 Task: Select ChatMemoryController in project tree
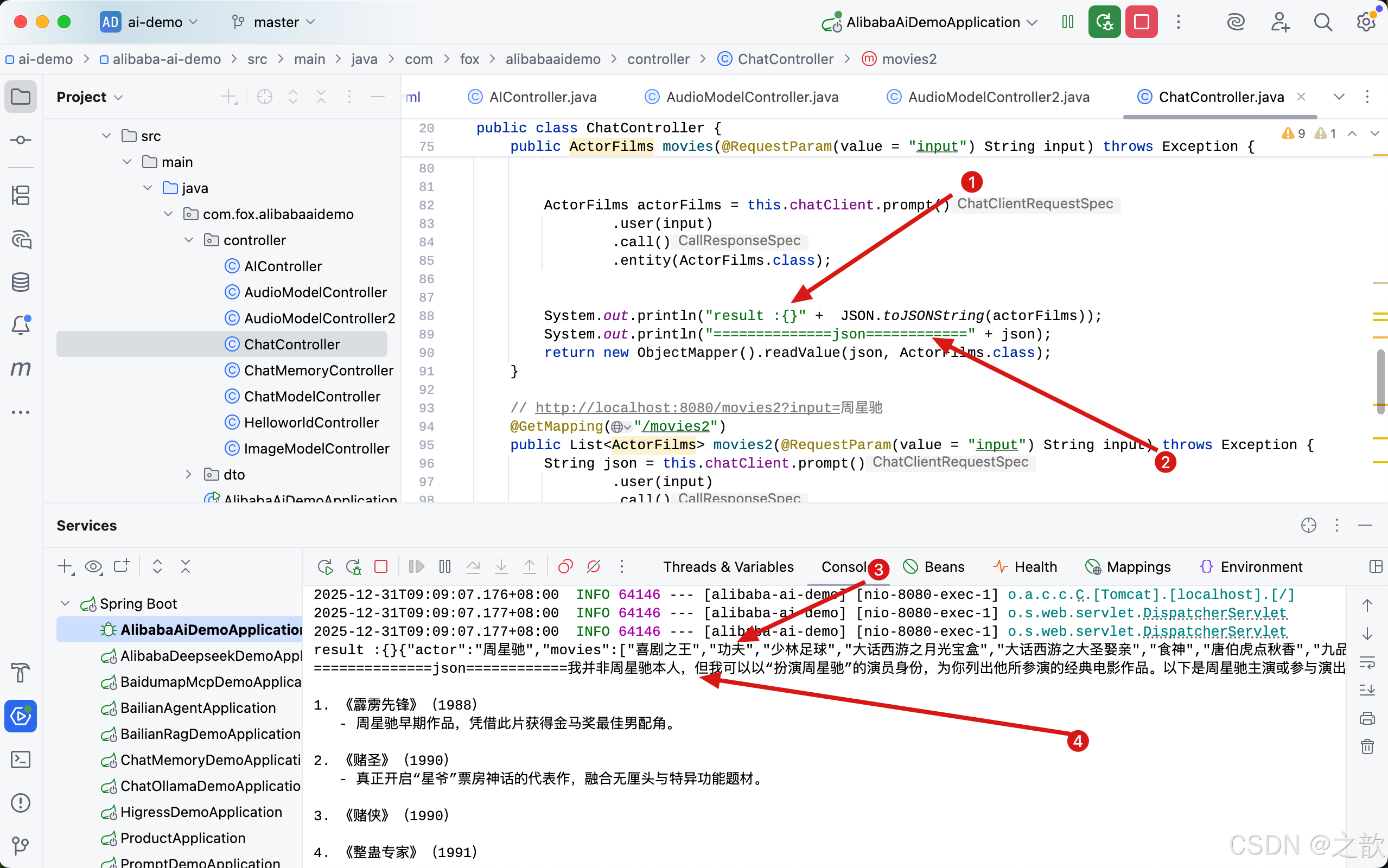[x=318, y=371]
